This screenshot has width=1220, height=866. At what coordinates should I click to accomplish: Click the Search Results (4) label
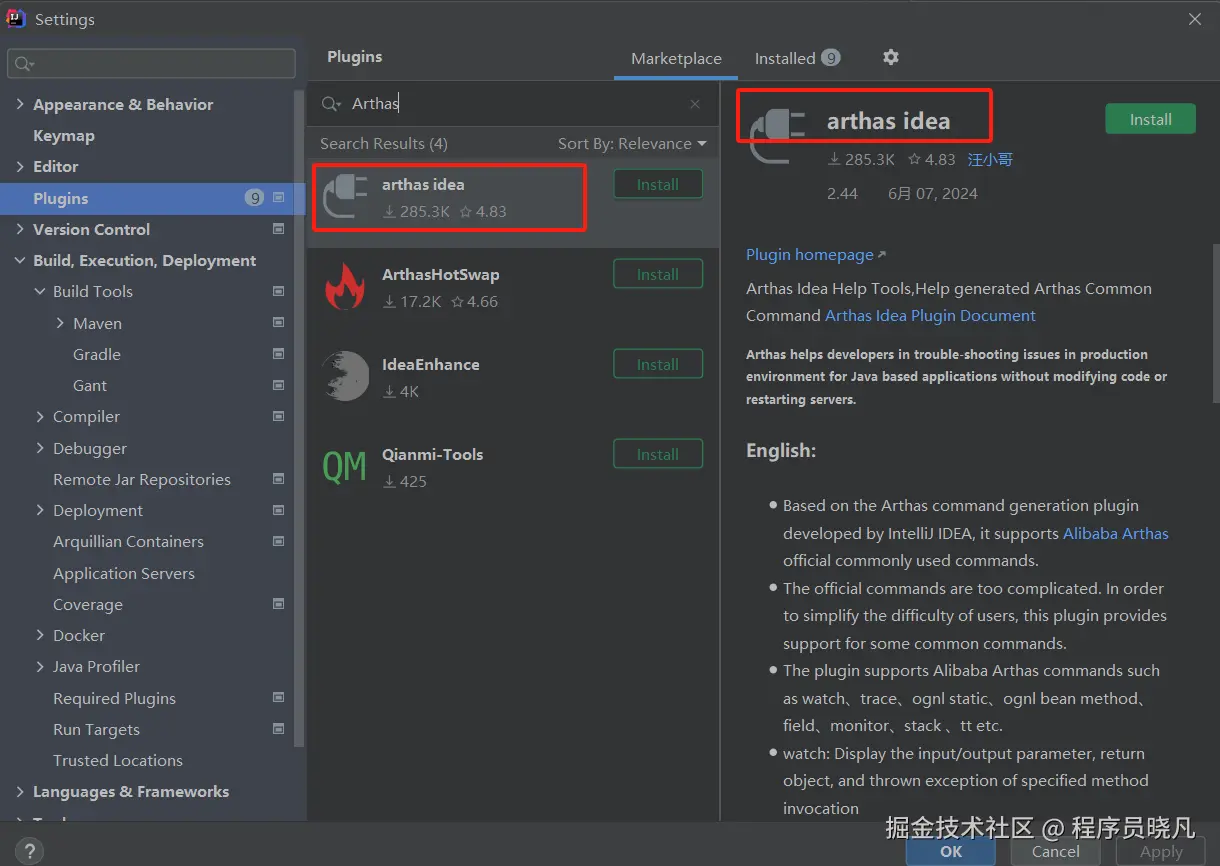pyautogui.click(x=384, y=144)
